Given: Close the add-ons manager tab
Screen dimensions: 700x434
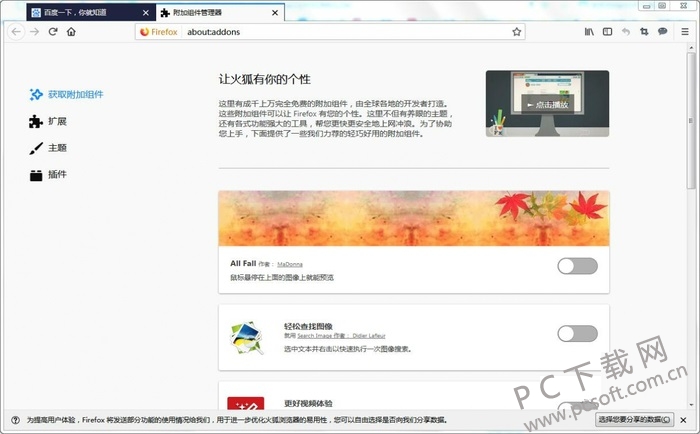Looking at the screenshot, I should tap(275, 13).
